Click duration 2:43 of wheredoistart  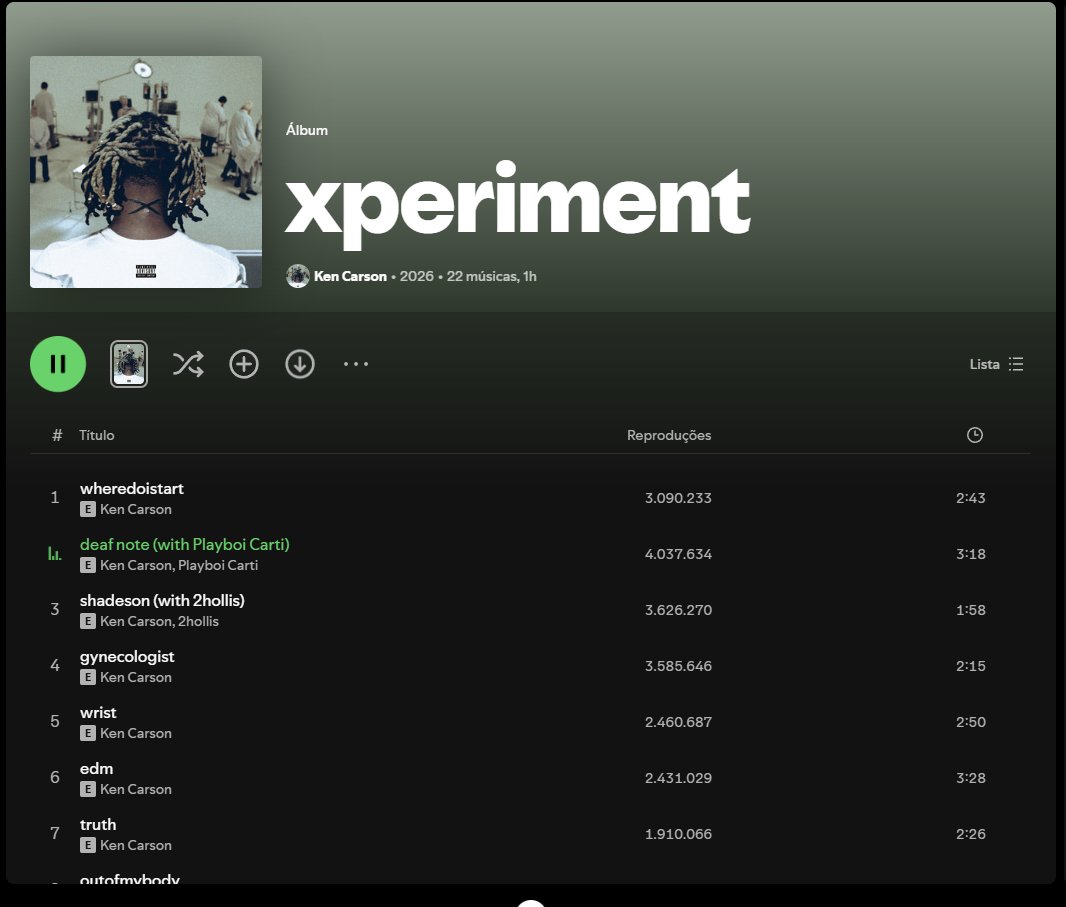971,498
